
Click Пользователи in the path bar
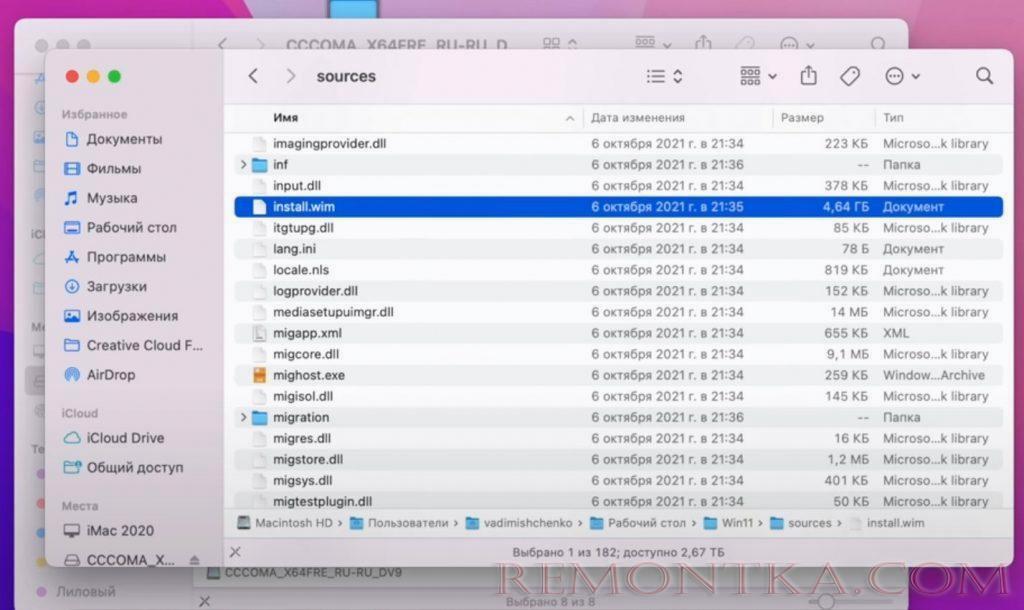click(x=400, y=523)
